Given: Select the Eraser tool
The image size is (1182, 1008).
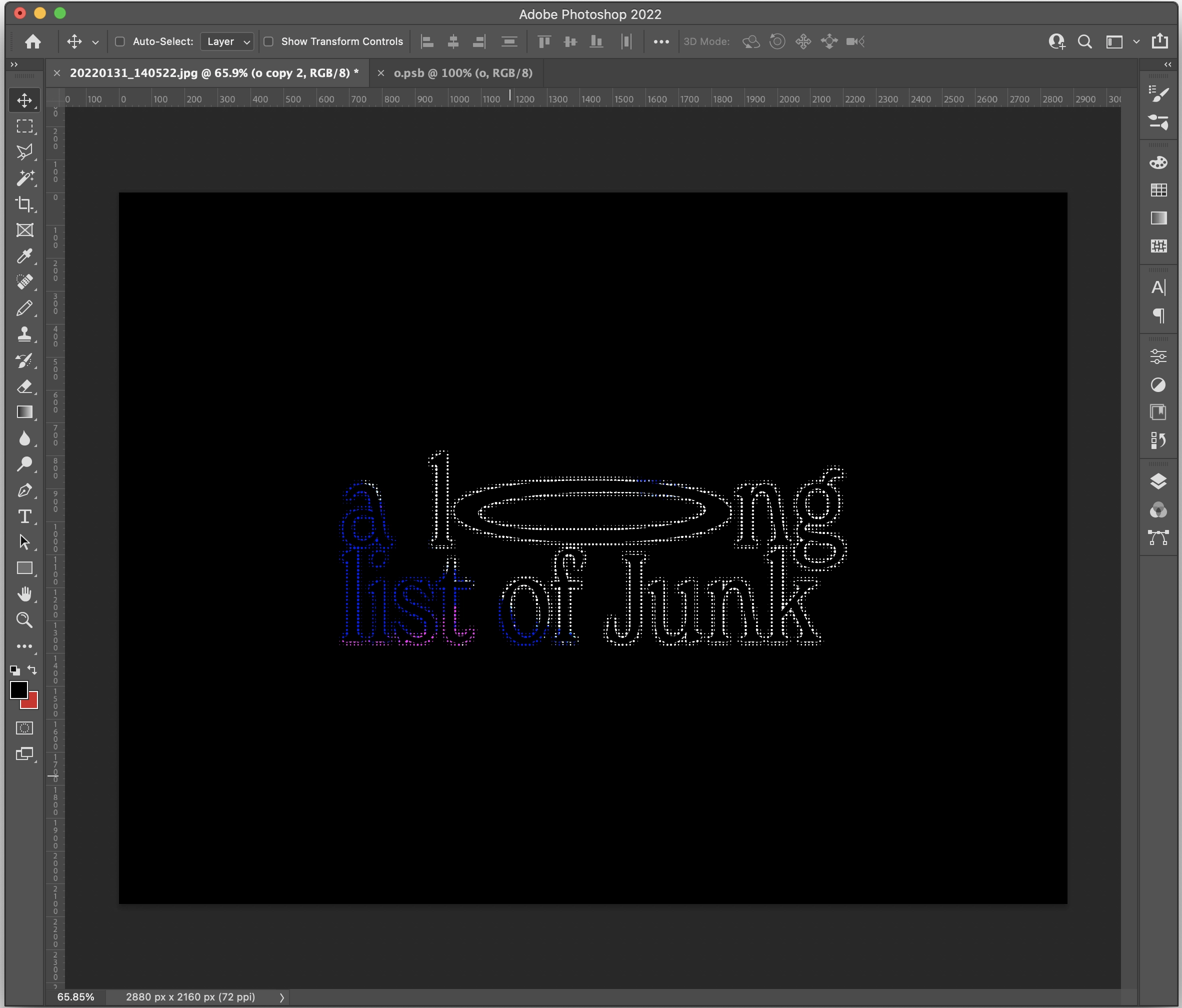Looking at the screenshot, I should click(24, 386).
